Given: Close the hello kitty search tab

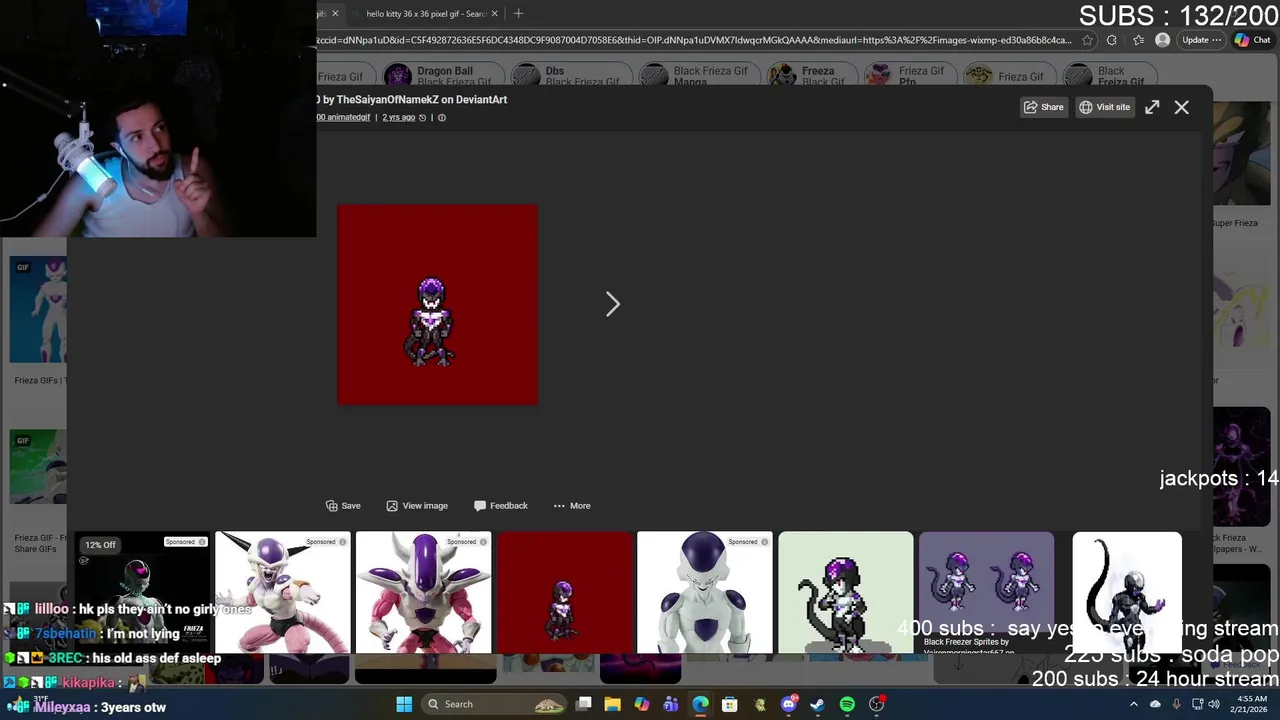Looking at the screenshot, I should (494, 14).
